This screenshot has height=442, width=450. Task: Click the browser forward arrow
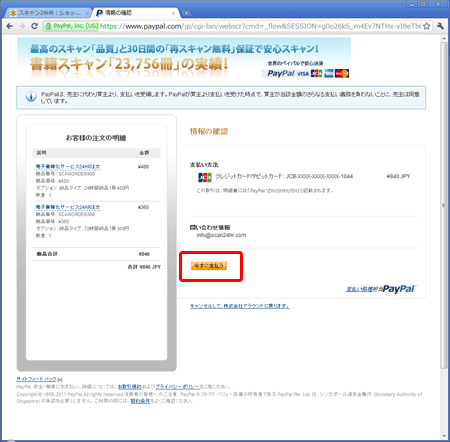22,26
